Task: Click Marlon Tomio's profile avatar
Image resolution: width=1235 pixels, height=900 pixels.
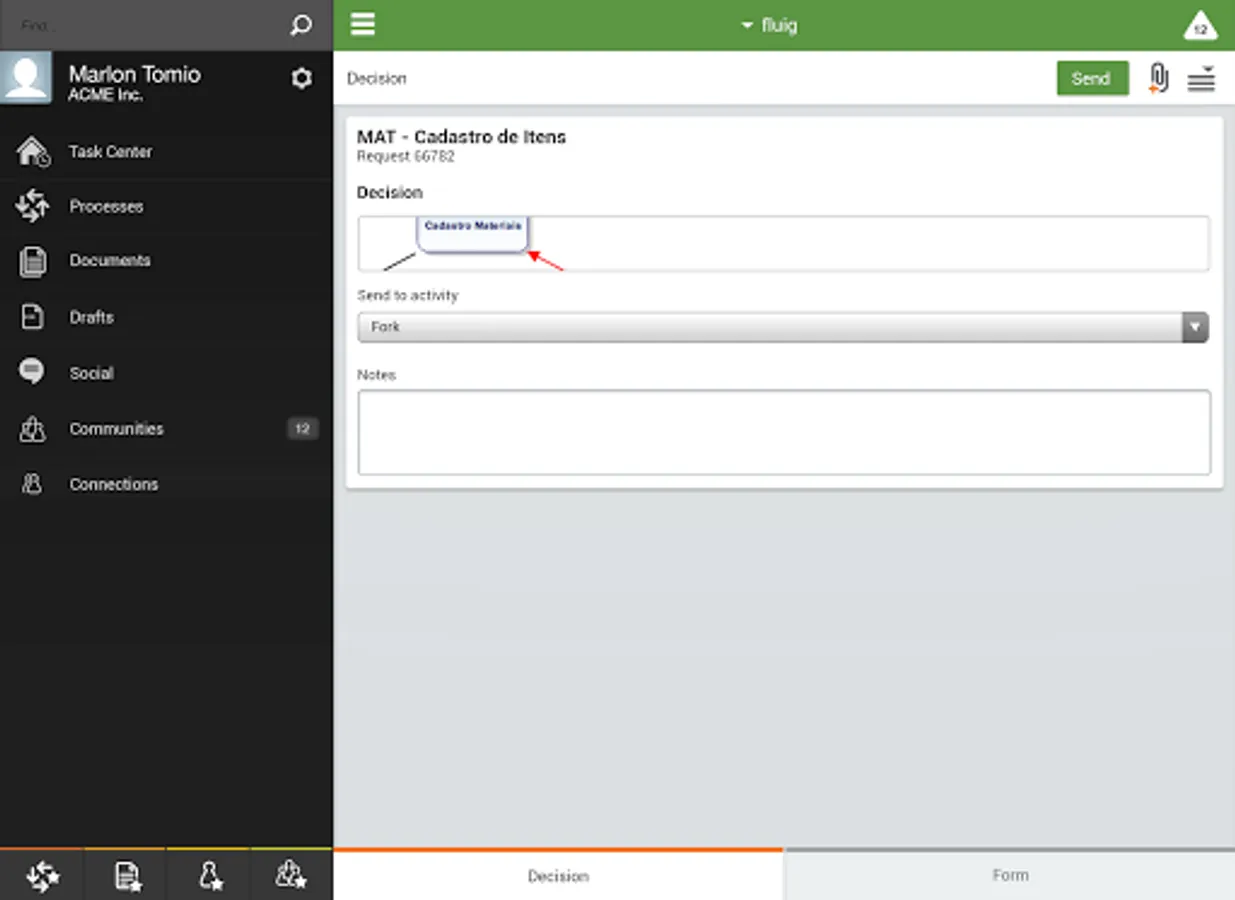Action: (26, 78)
